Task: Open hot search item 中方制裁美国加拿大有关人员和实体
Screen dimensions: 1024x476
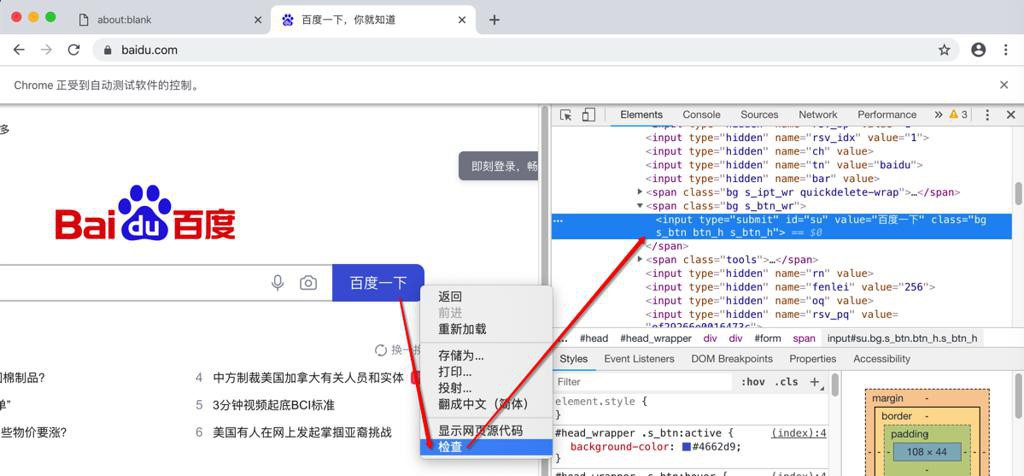Action: pos(308,377)
